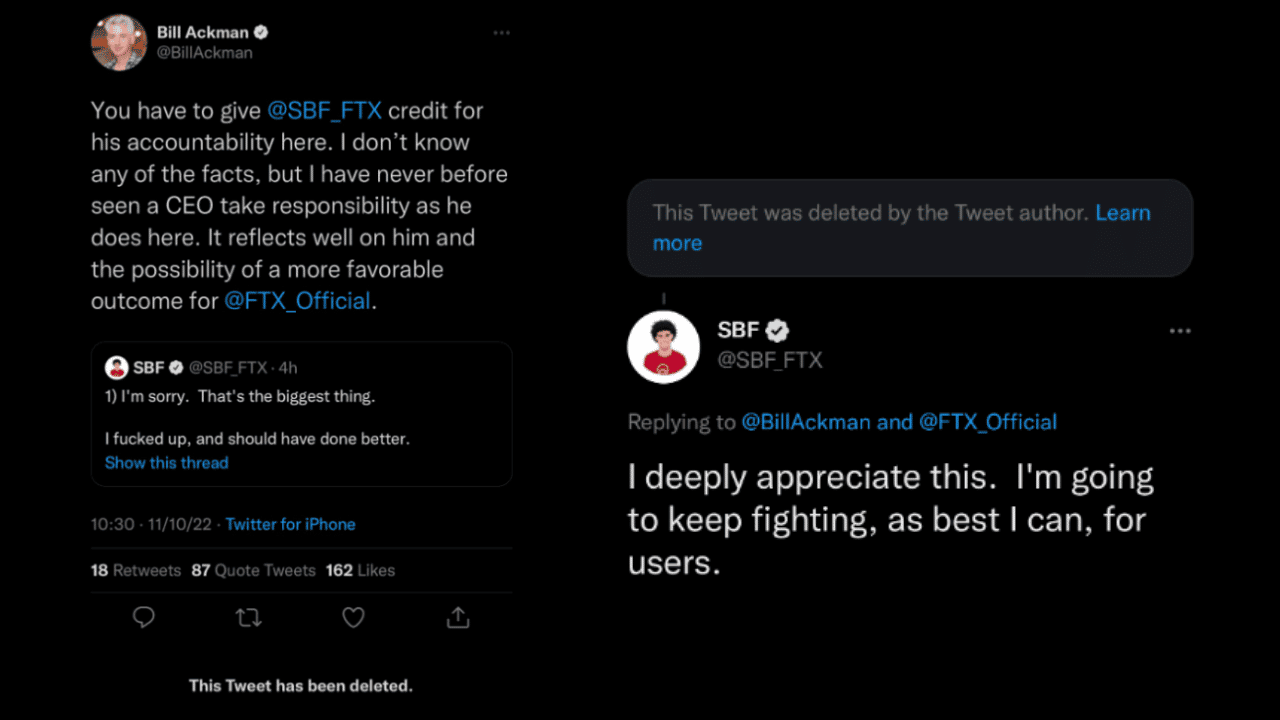Click the "Twitter for iPhone" source link

point(290,524)
